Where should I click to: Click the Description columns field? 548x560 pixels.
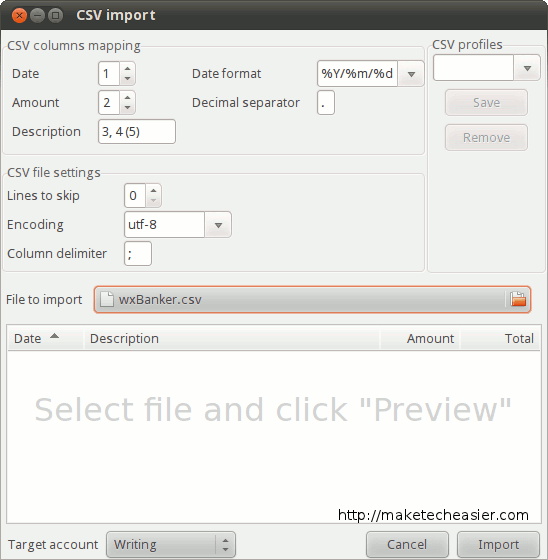137,132
